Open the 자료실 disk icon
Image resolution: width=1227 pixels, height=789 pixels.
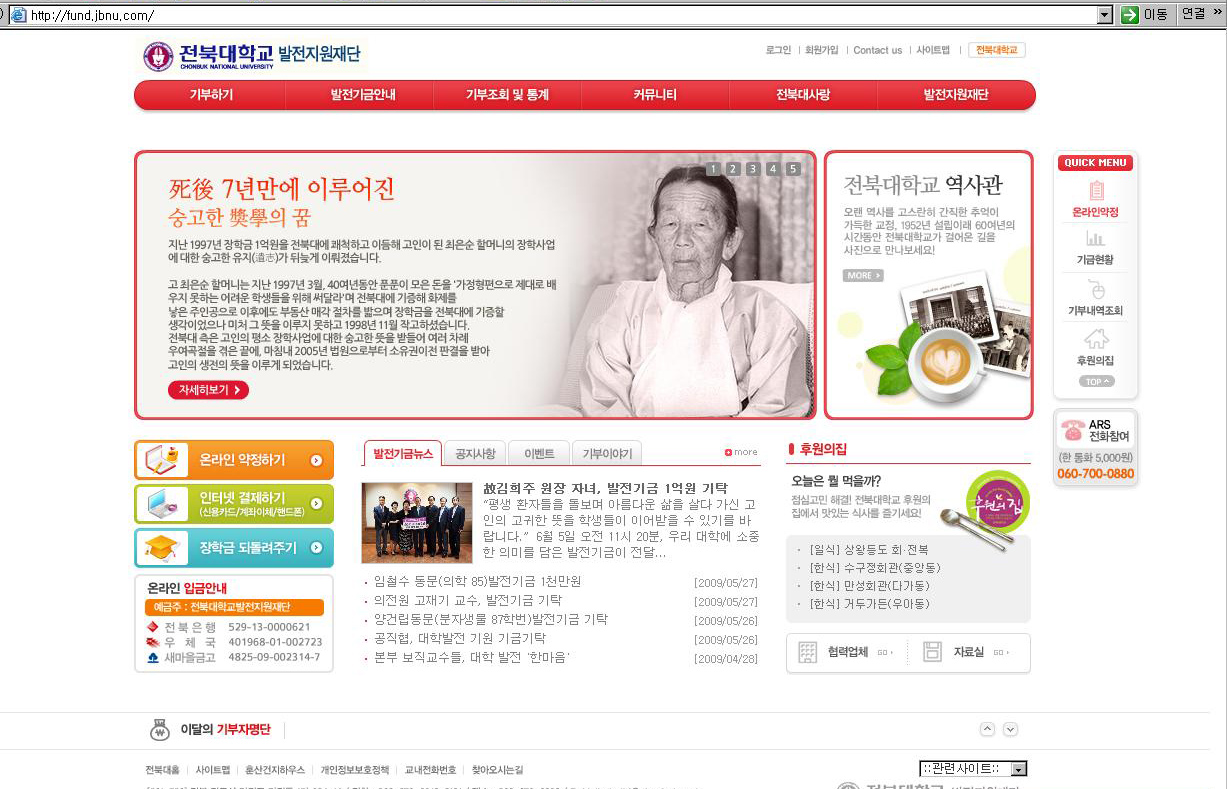pos(932,653)
